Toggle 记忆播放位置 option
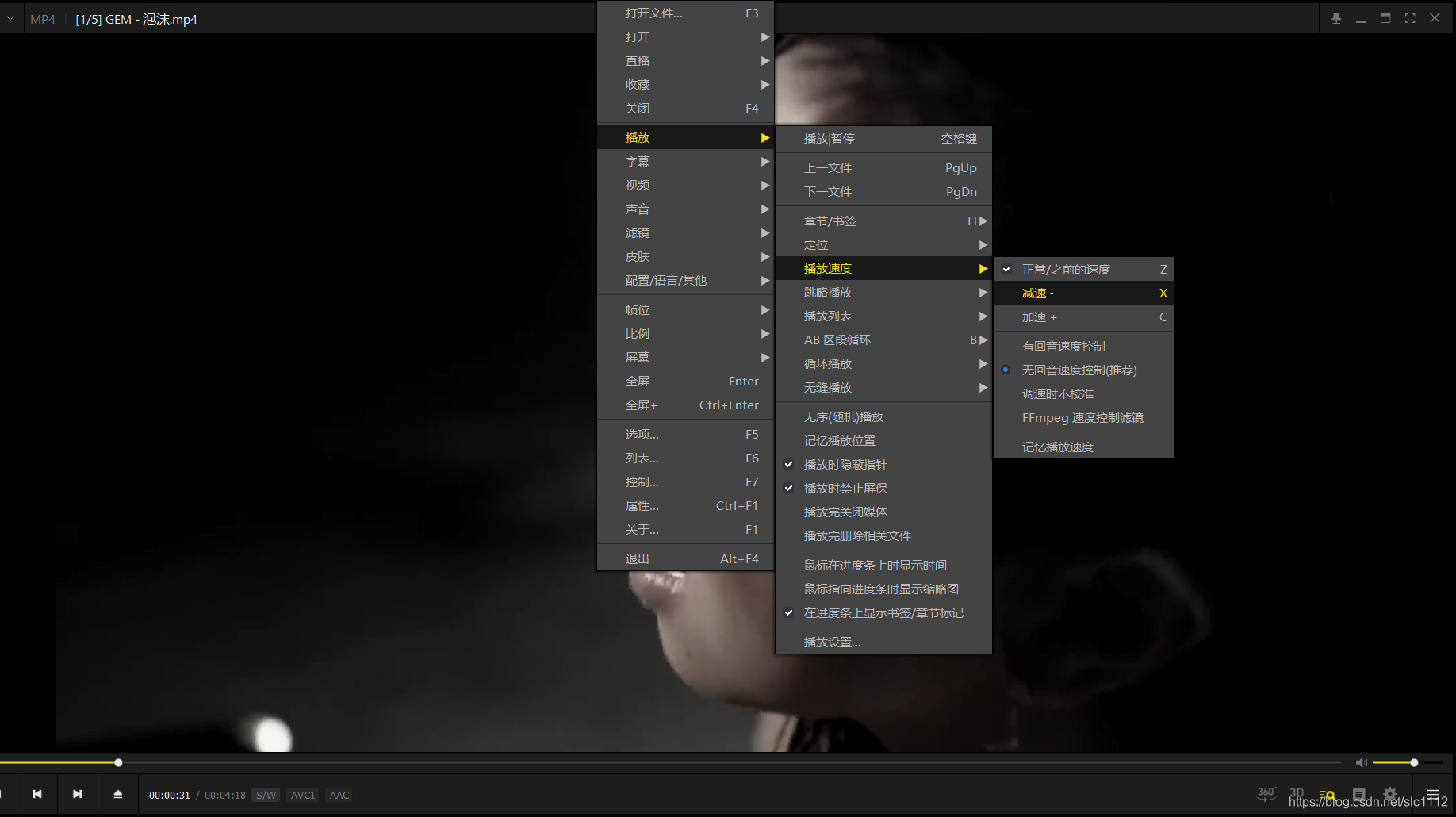This screenshot has height=817, width=1456. pos(883,441)
